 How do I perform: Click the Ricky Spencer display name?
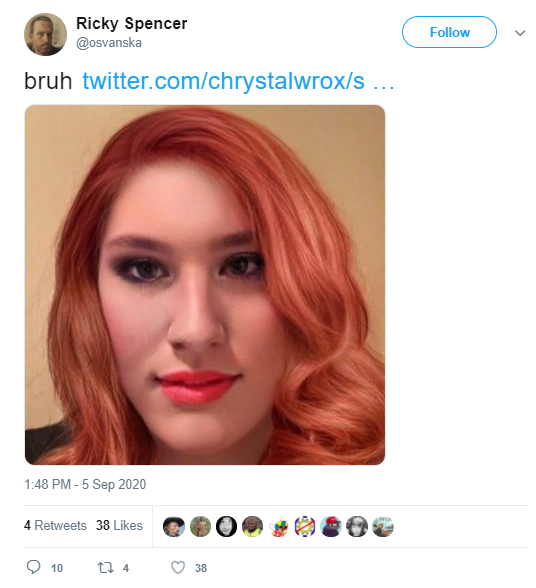tap(131, 23)
